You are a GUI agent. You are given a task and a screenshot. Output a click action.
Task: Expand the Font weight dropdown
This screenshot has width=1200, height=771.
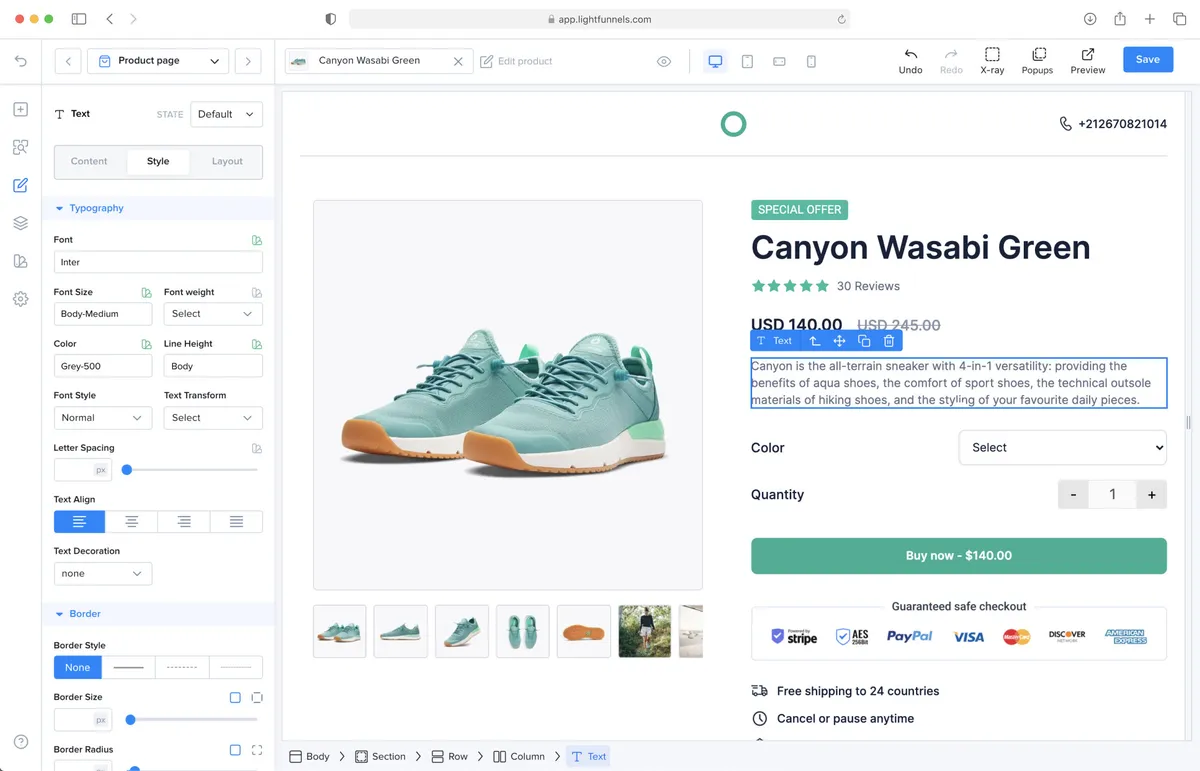coord(213,314)
